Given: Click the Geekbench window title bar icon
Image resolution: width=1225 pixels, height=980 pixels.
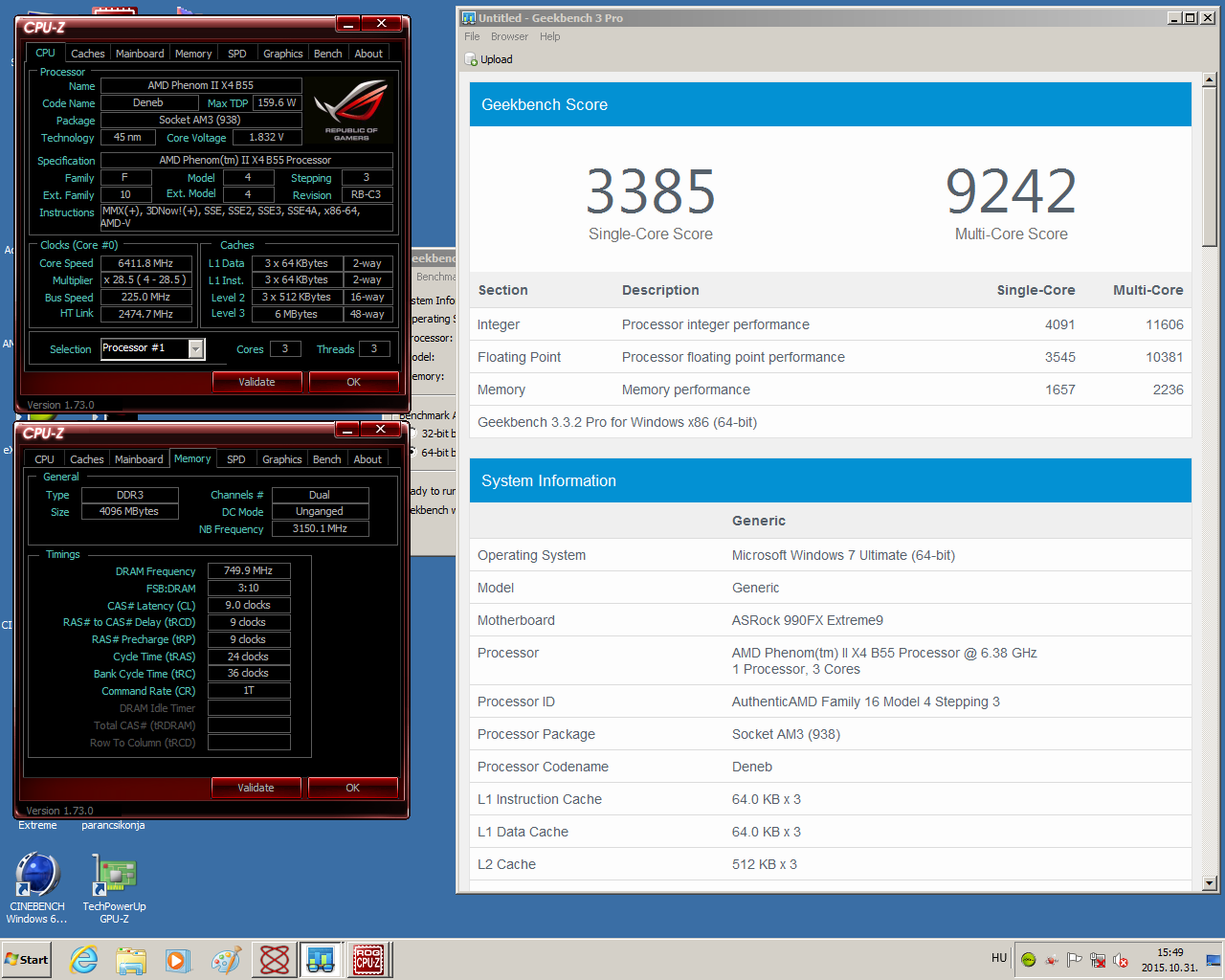Looking at the screenshot, I should (468, 17).
